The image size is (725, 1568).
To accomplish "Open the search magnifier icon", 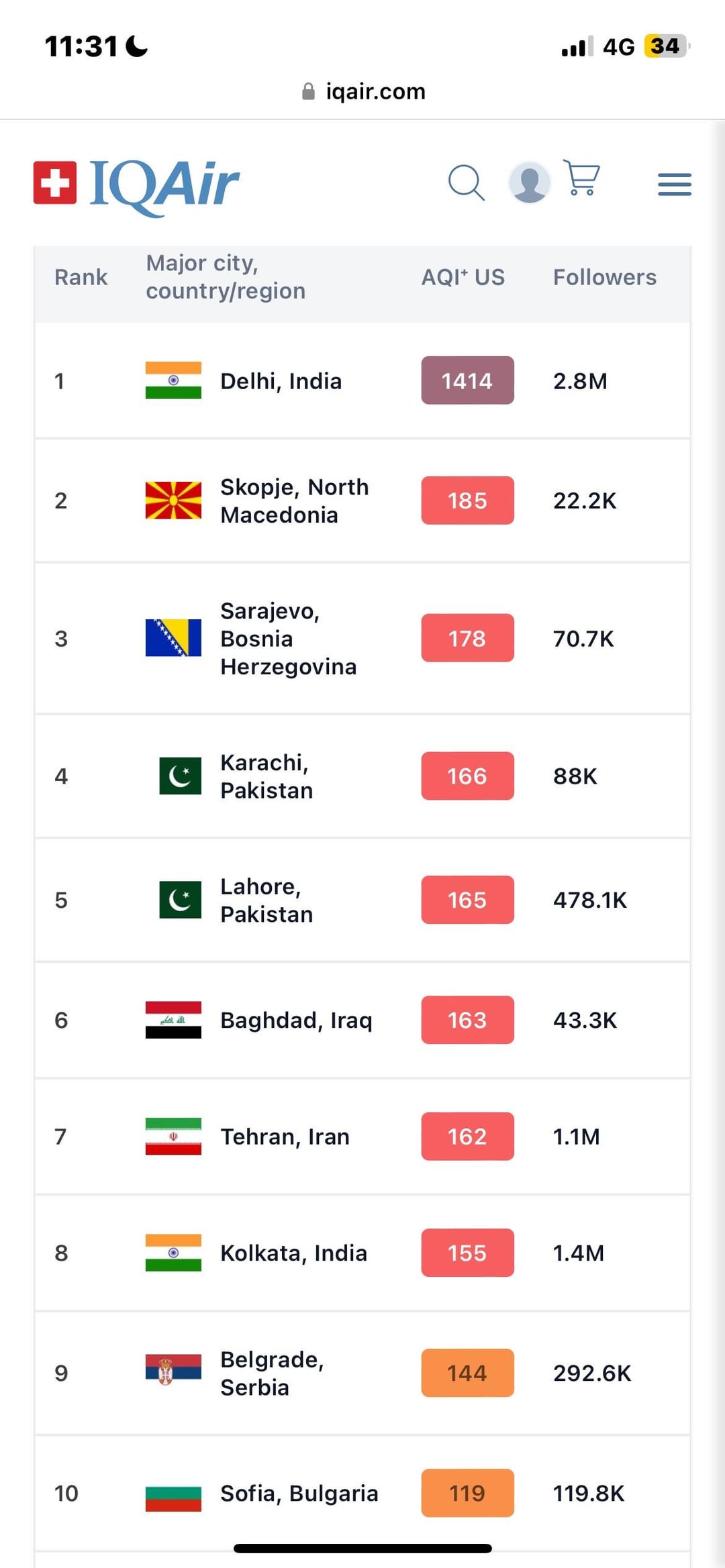I will pyautogui.click(x=466, y=182).
